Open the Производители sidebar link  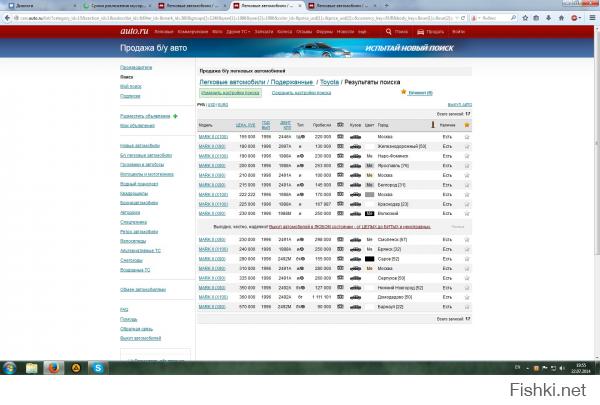pos(136,67)
